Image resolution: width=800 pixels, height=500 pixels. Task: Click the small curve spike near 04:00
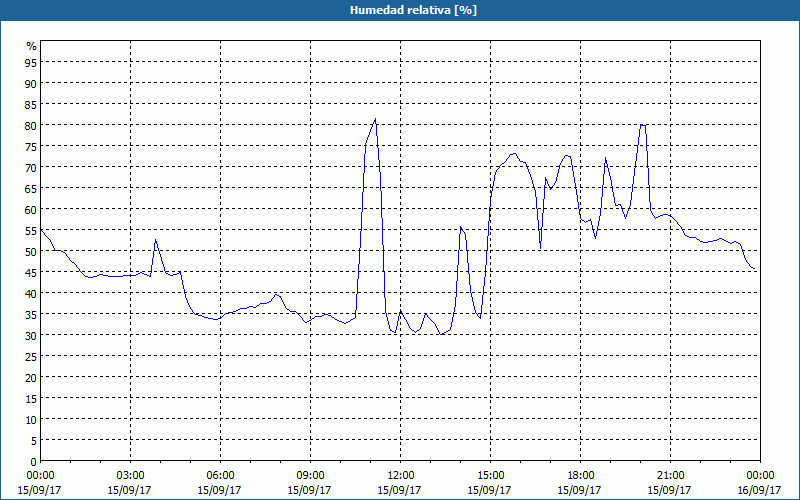point(155,240)
